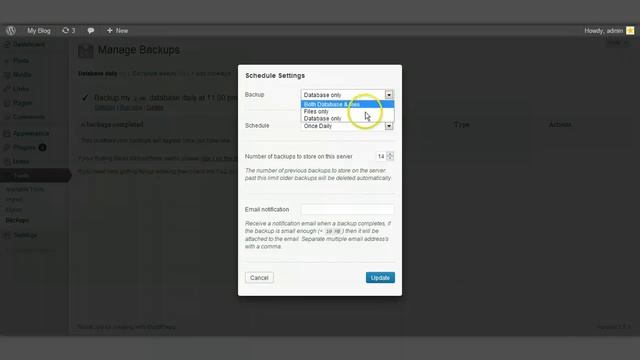Viewport: 640px width, 360px height.
Task: Select the Backups submenu item
Action: (x=17, y=220)
